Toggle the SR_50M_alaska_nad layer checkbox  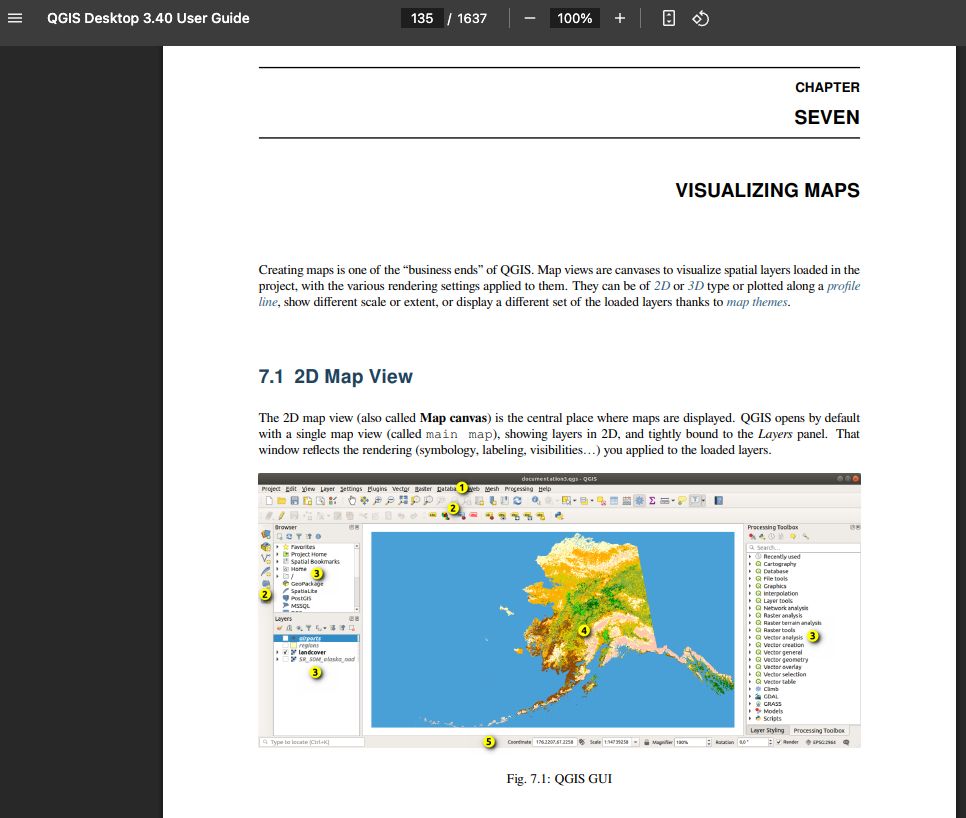[285, 659]
